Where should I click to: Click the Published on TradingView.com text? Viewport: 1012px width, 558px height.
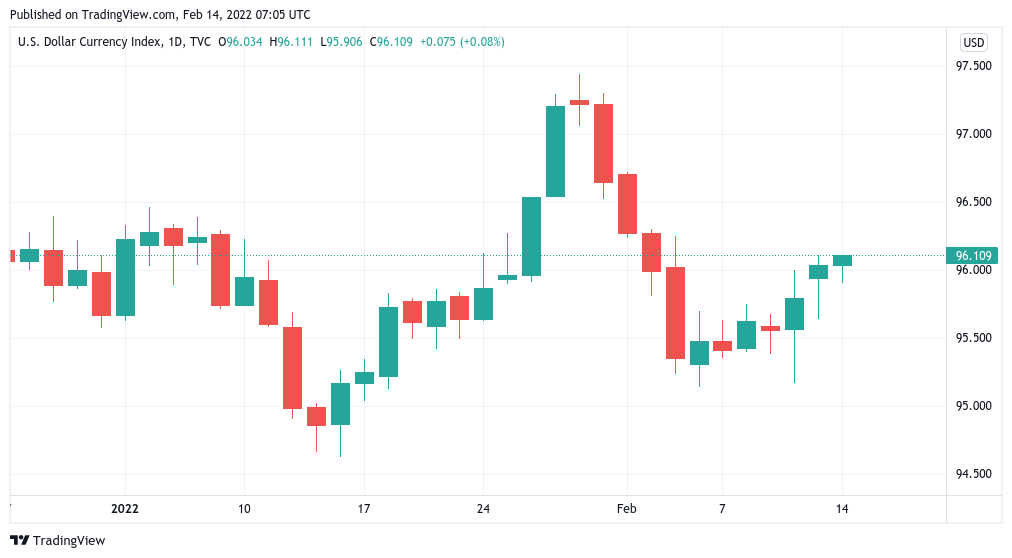157,14
